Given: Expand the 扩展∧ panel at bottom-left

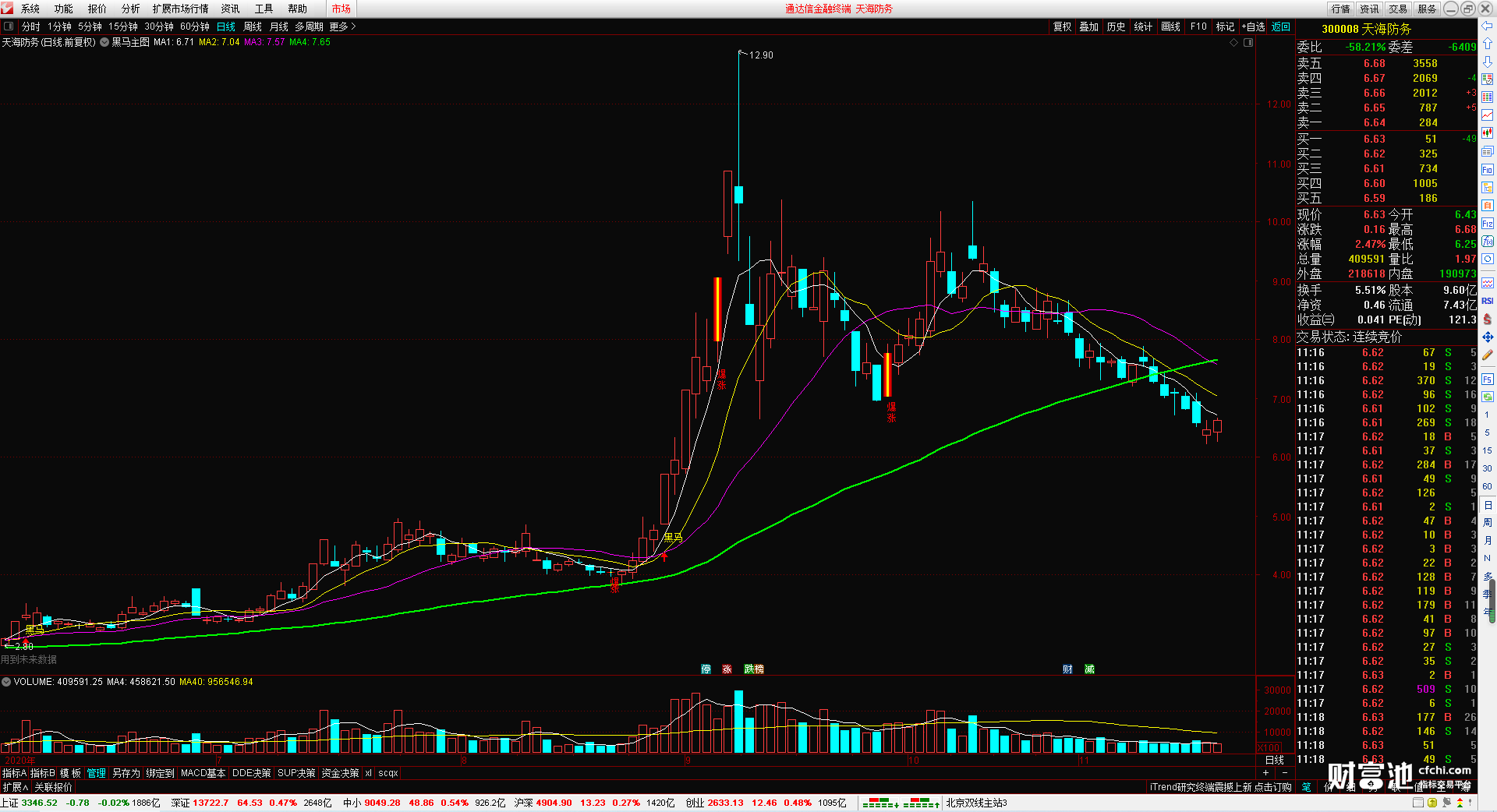Looking at the screenshot, I should coord(16,787).
